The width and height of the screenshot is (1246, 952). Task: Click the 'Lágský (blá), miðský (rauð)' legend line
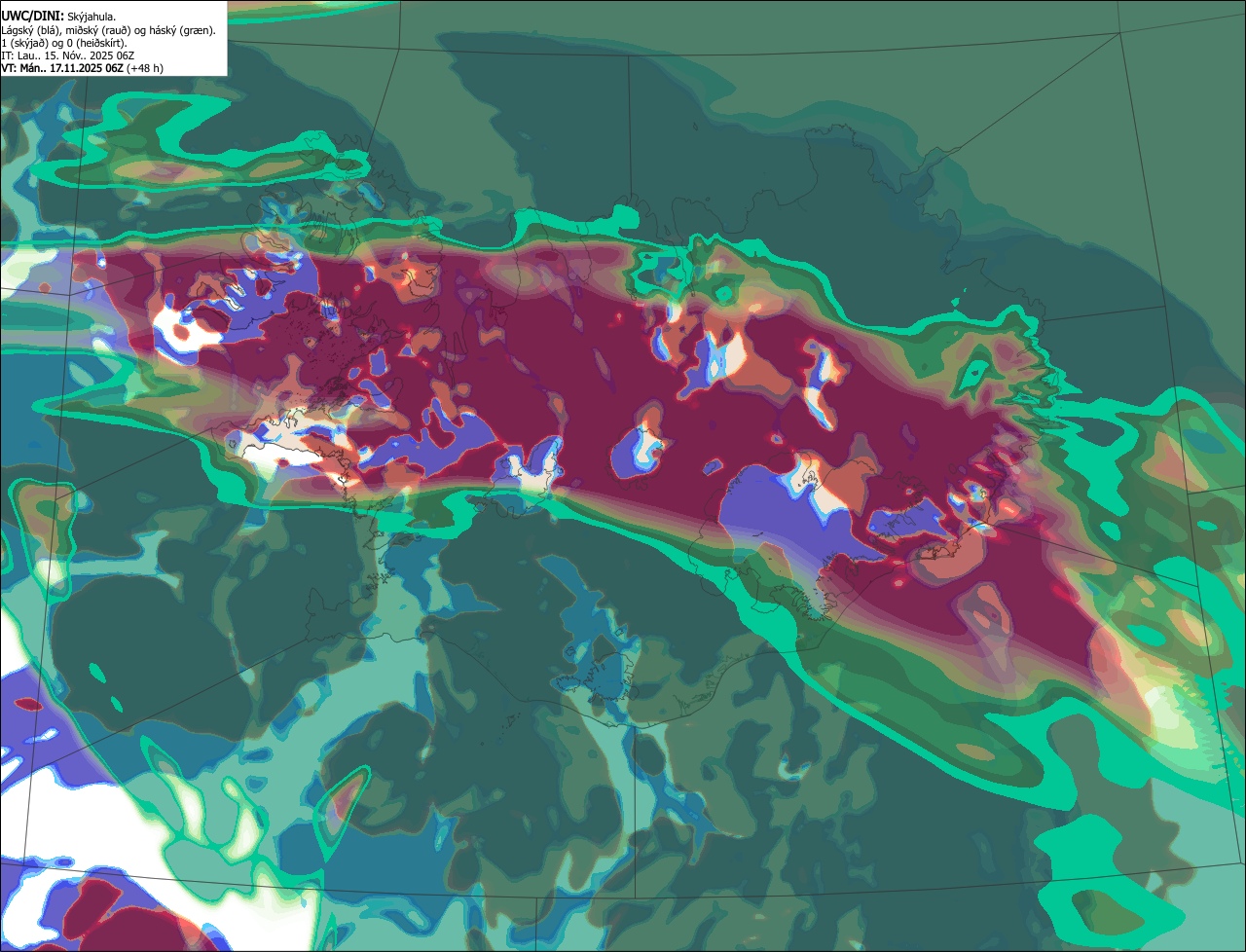tap(109, 30)
